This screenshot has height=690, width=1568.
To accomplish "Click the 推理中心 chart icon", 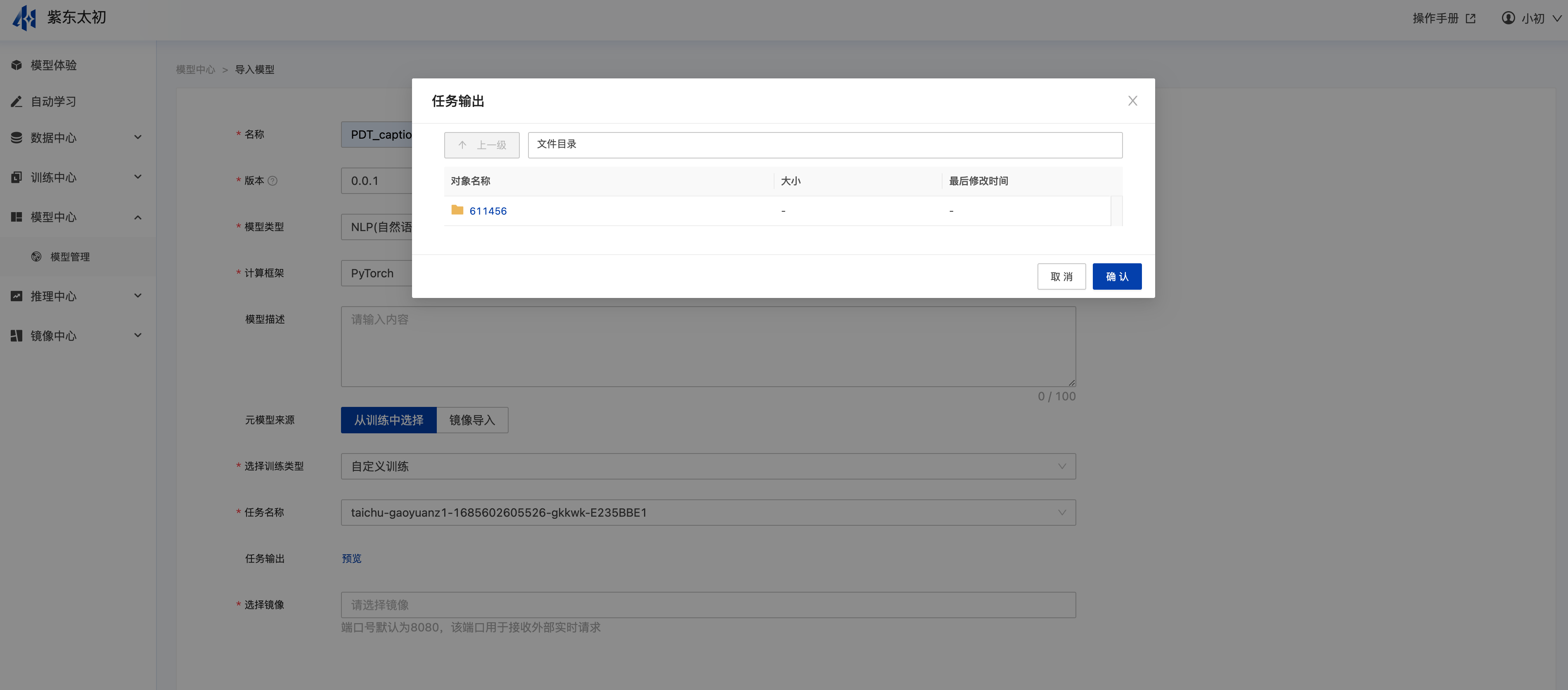I will click(17, 296).
